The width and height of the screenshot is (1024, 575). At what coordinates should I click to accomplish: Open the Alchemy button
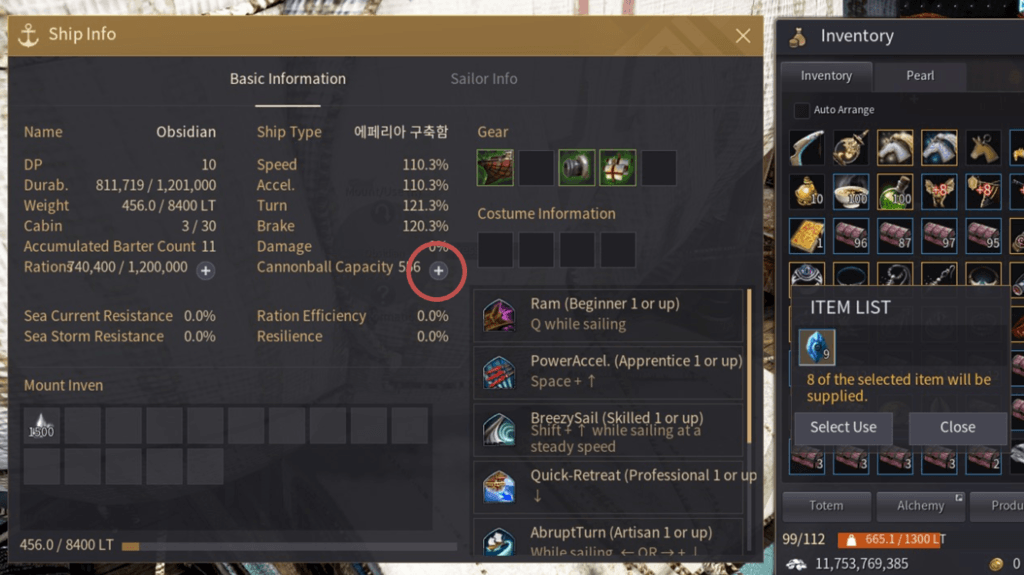[920, 506]
